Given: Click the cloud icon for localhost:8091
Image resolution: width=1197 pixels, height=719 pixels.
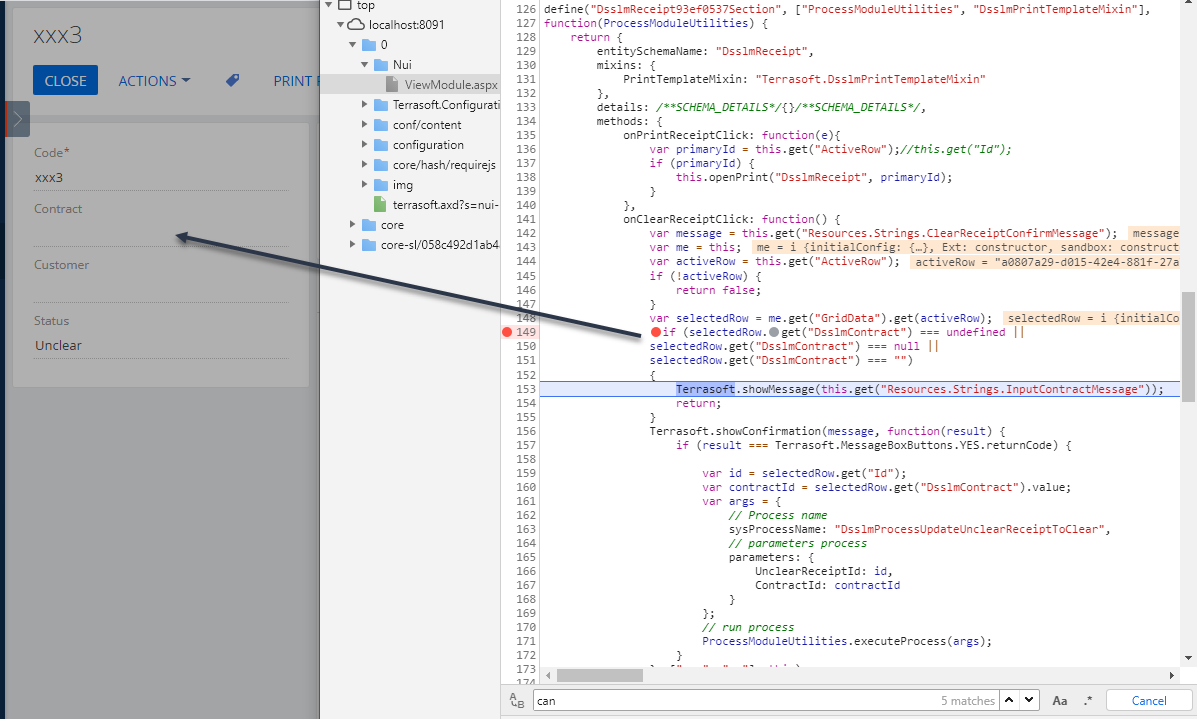Looking at the screenshot, I should 356,24.
